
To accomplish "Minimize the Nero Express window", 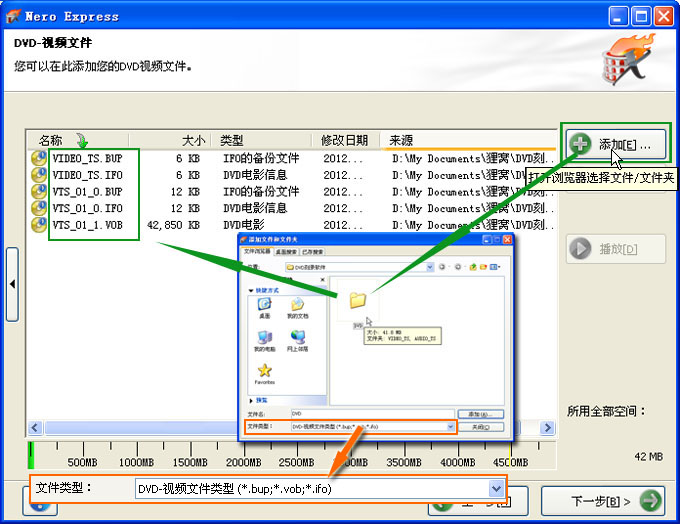I will pyautogui.click(x=618, y=16).
